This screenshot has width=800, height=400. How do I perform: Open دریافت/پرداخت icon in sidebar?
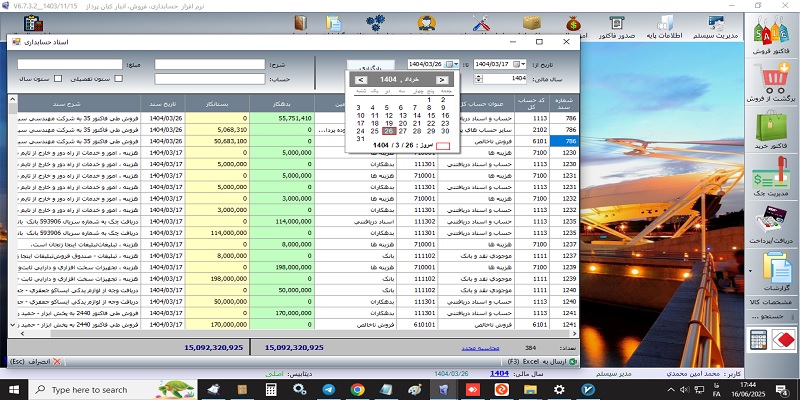771,220
